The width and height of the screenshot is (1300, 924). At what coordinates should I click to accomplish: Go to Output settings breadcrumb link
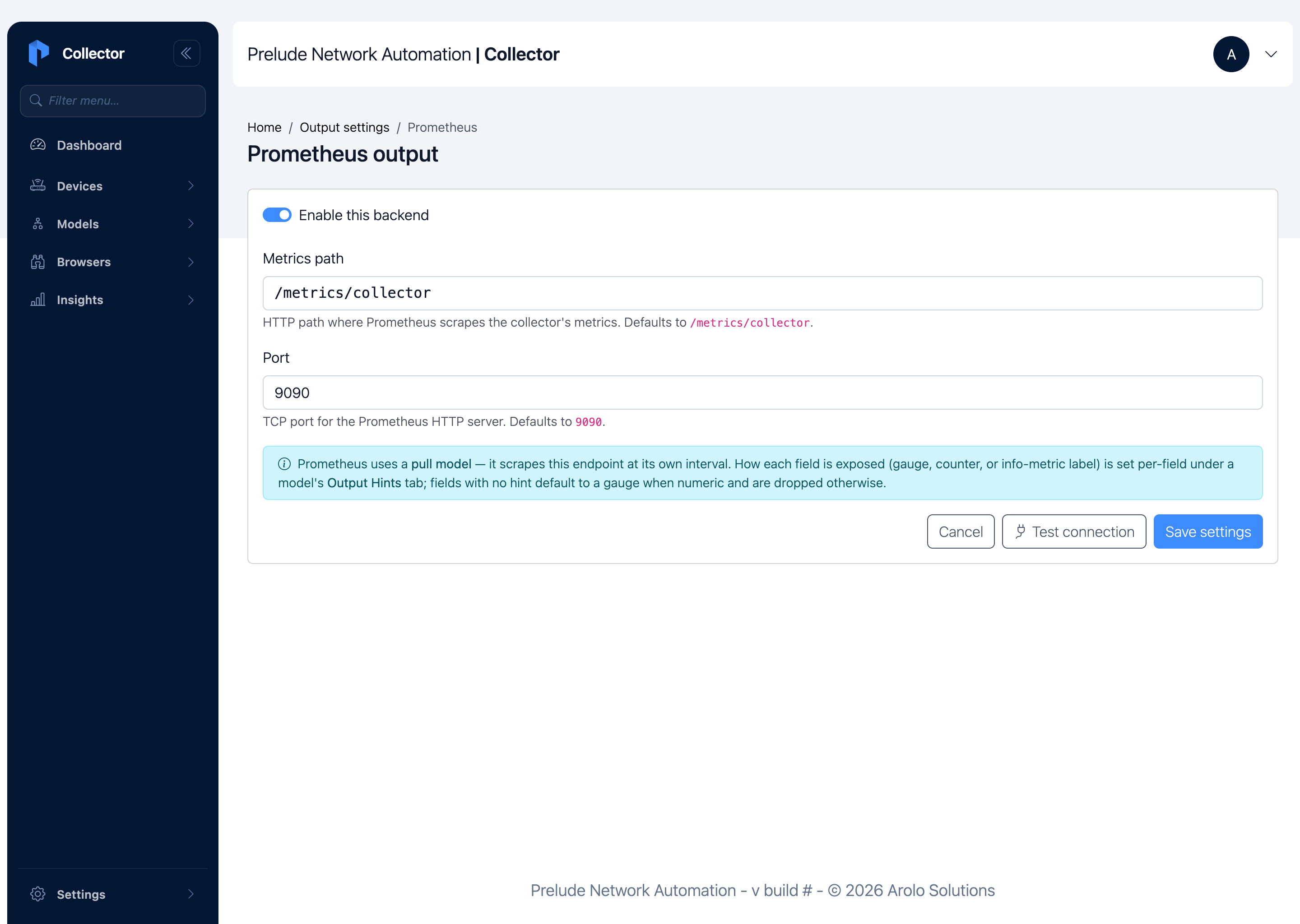(x=344, y=127)
